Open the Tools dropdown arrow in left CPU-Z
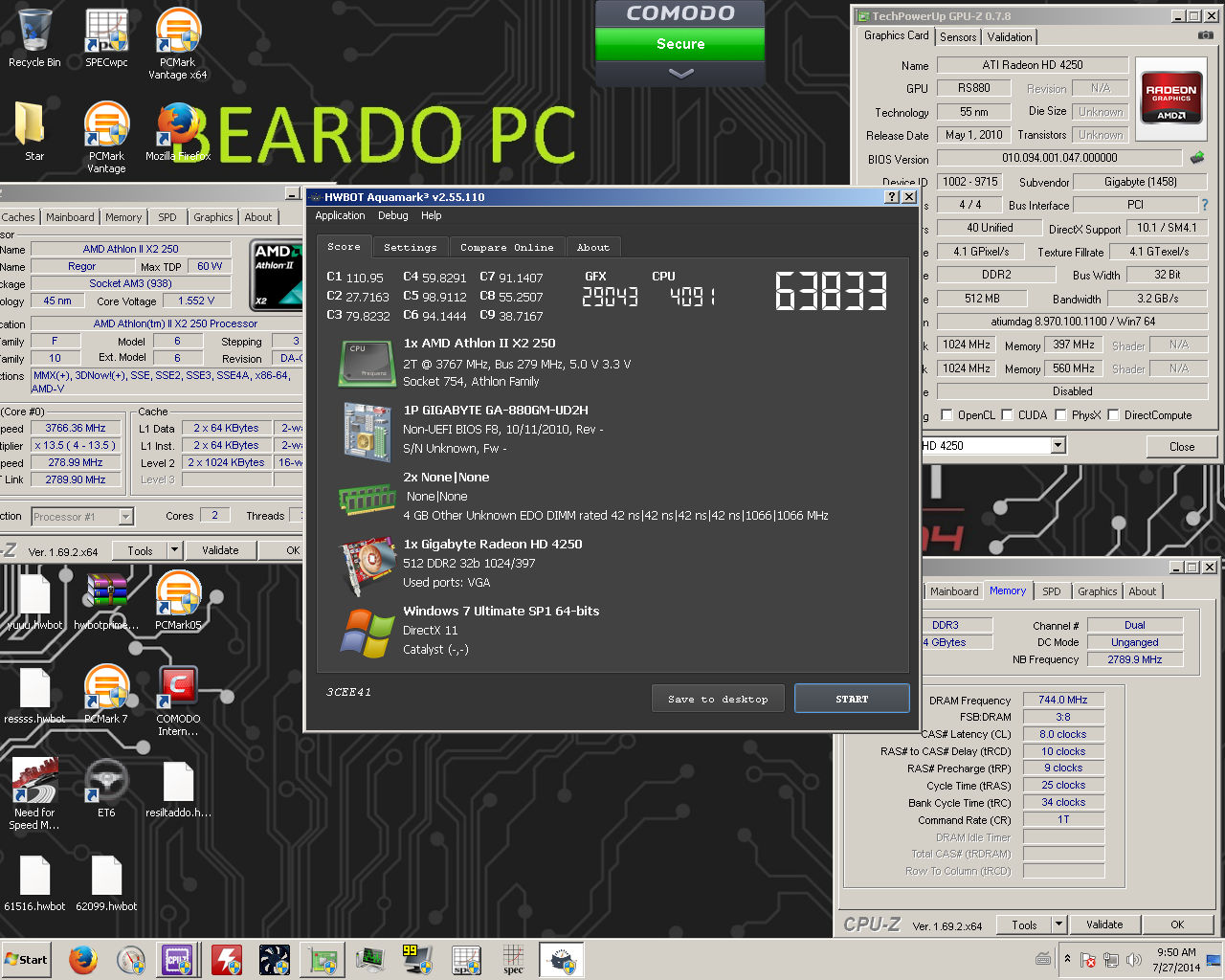This screenshot has width=1225, height=980. coord(174,550)
